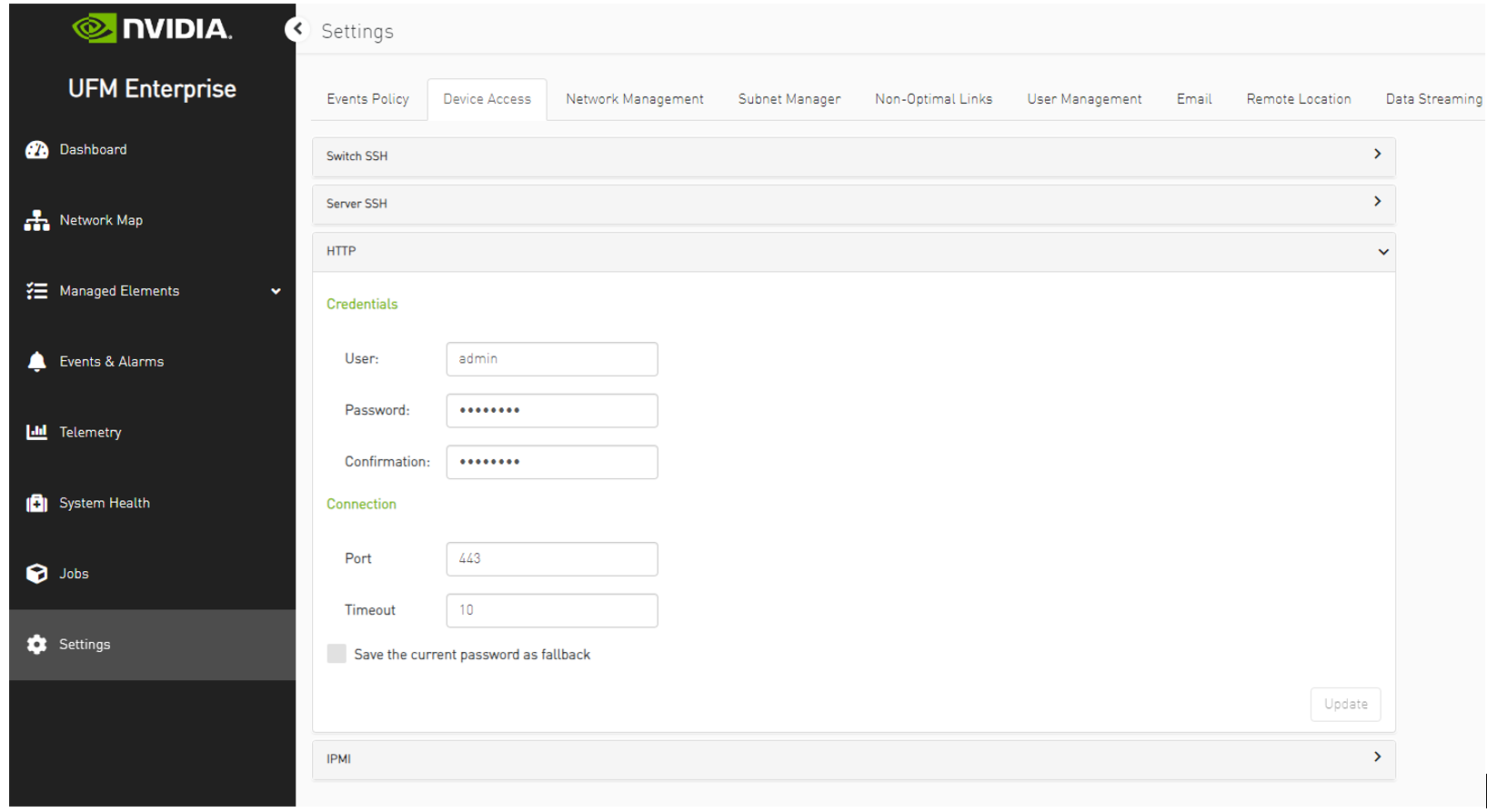Image resolution: width=1487 pixels, height=812 pixels.
Task: Collapse the sidebar with the back arrow
Action: (x=297, y=29)
